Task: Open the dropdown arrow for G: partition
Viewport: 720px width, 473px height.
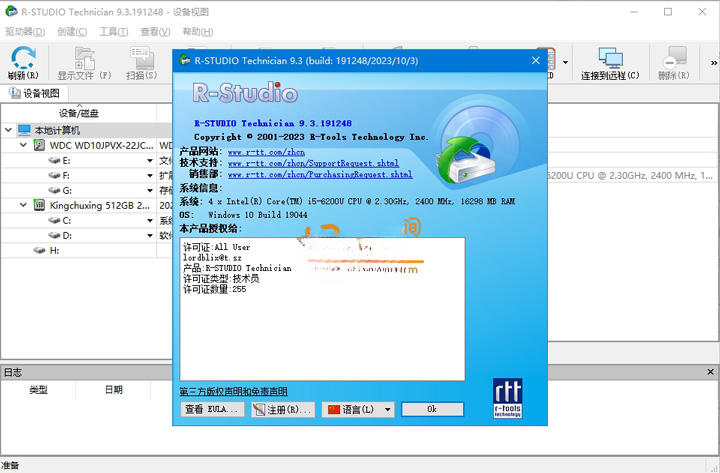Action: 150,190
